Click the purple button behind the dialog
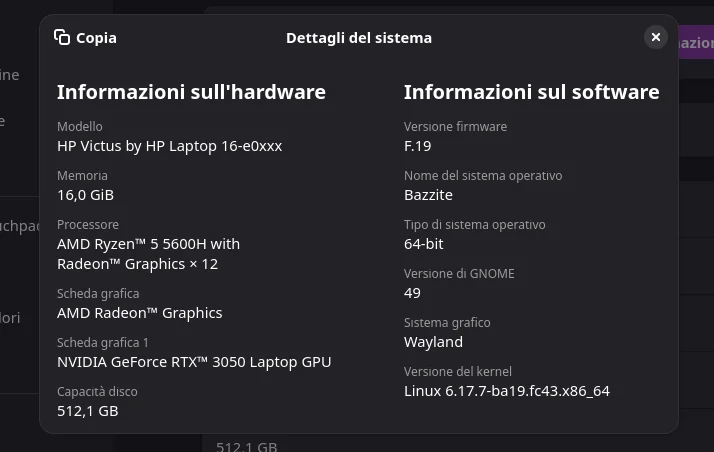The height and width of the screenshot is (452, 714). point(696,44)
